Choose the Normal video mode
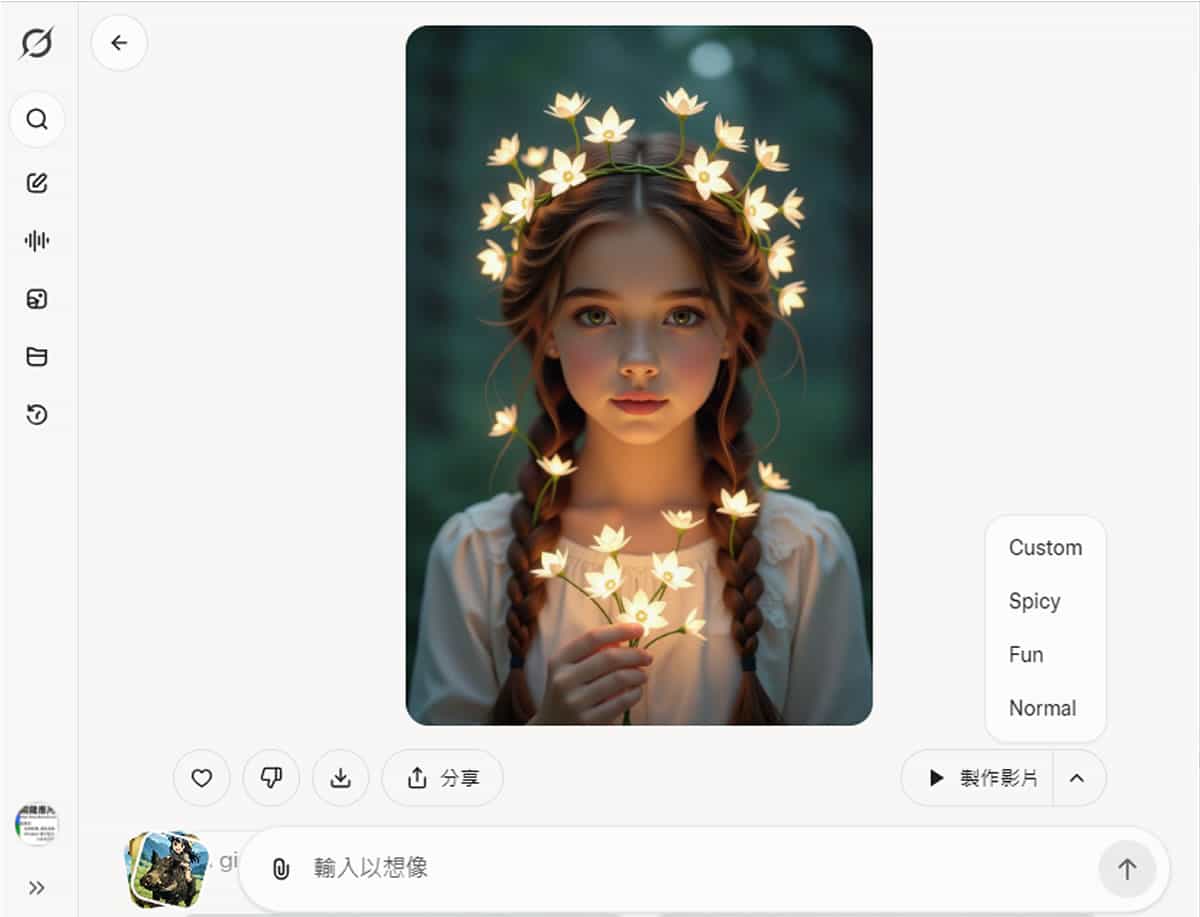1200x917 pixels. point(1042,708)
